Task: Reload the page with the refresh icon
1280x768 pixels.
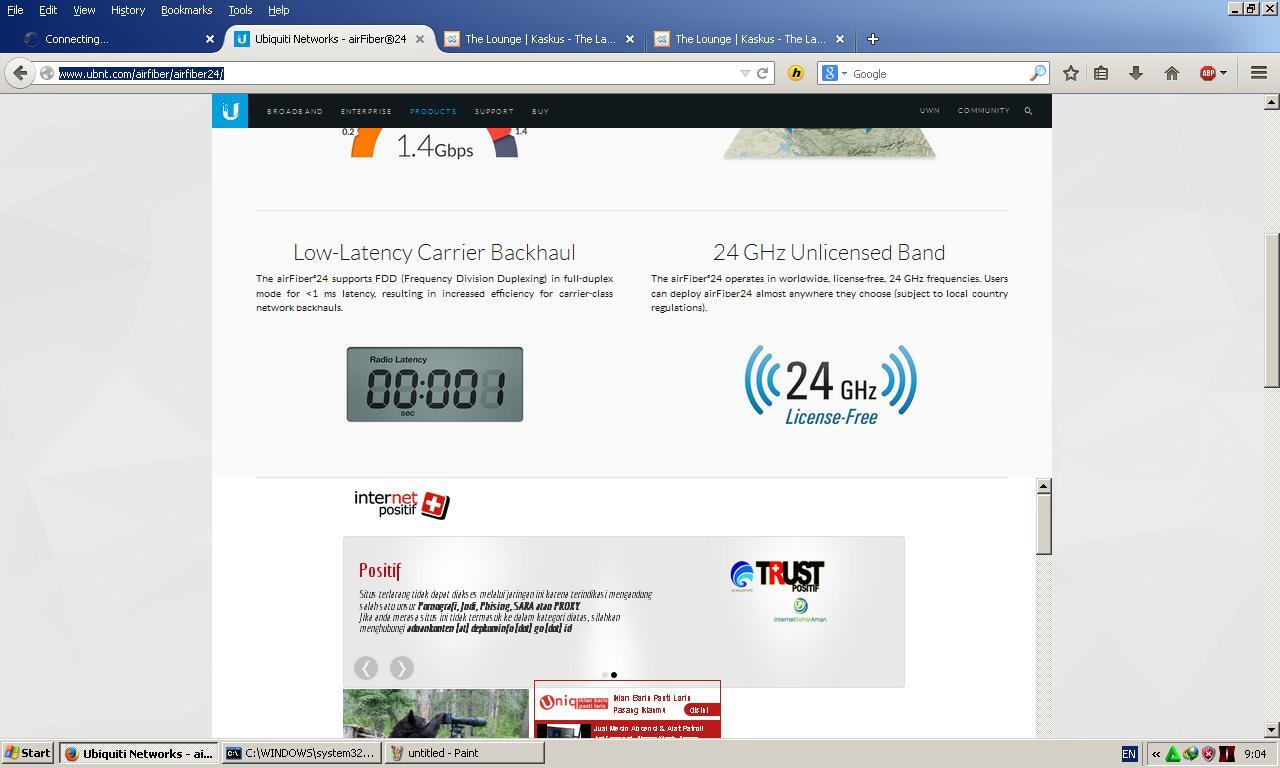Action: (x=762, y=73)
